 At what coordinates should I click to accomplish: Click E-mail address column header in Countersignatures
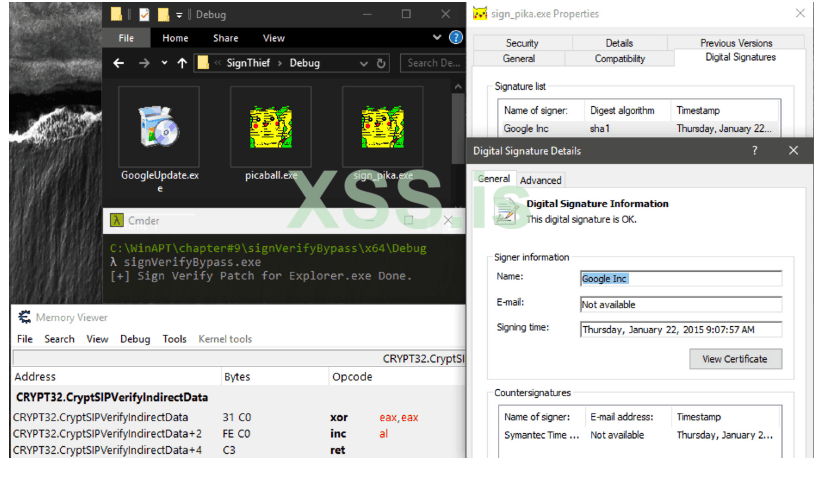coord(627,417)
